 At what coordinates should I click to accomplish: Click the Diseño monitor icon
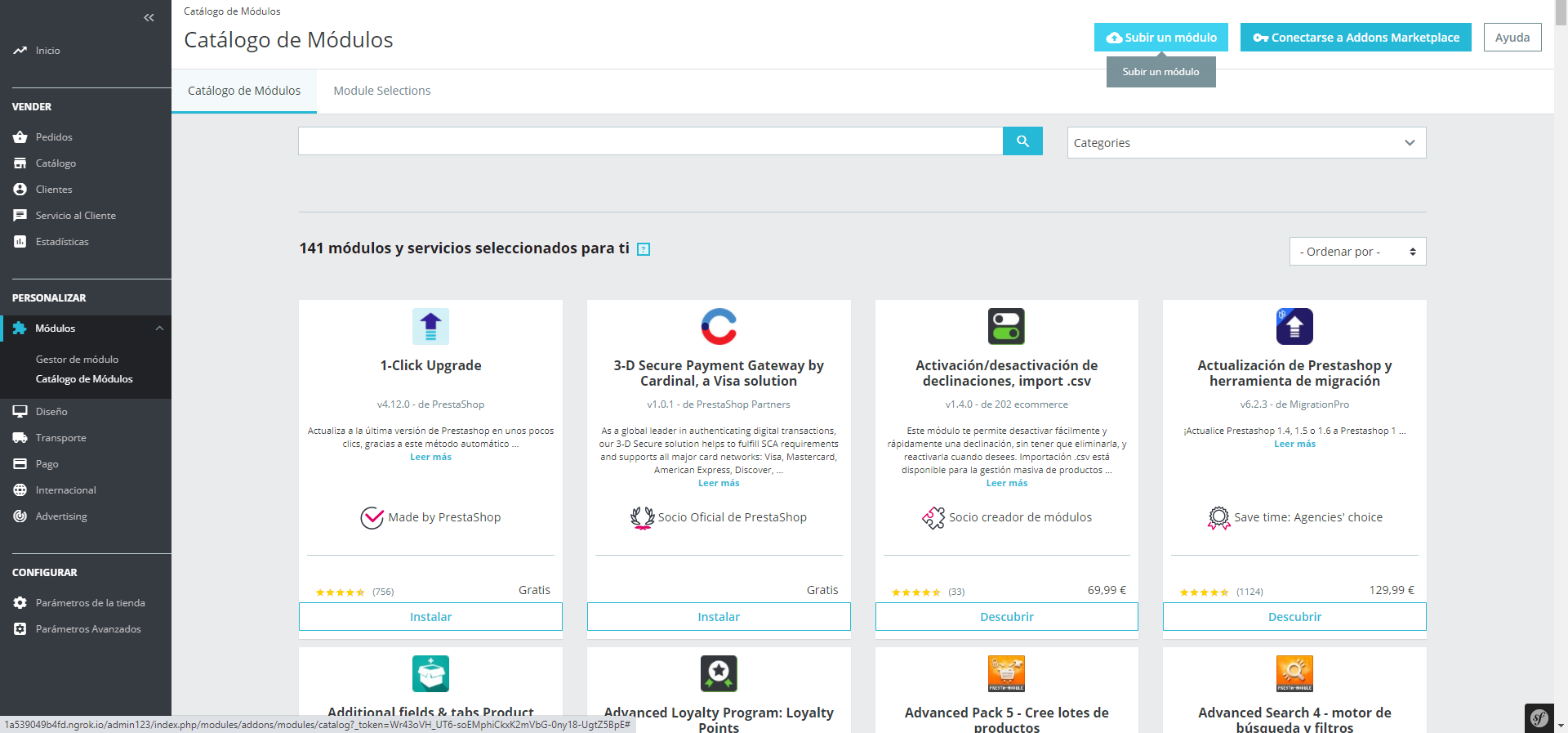pos(20,412)
